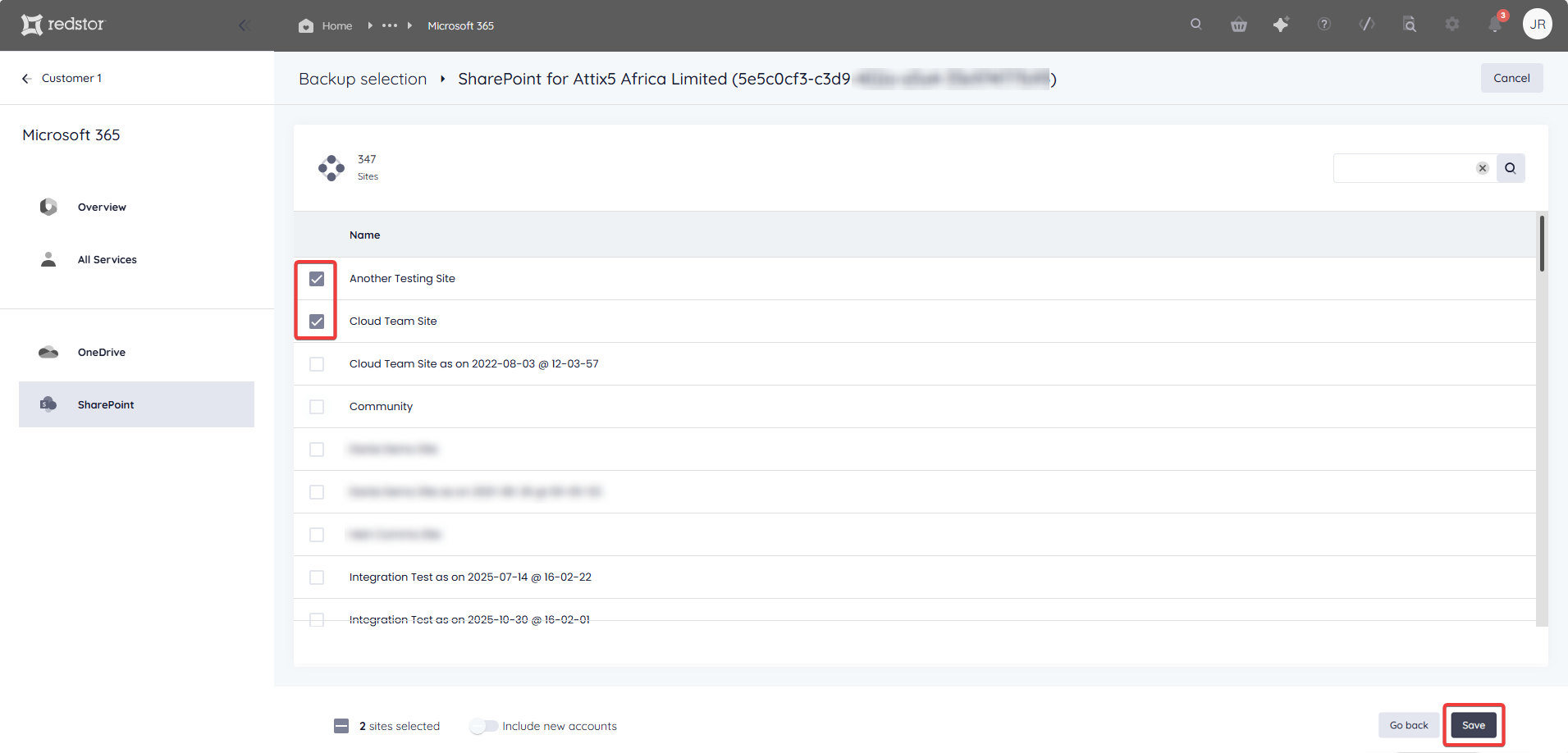Open the settings gear icon
Screen dimensions: 1568x753
(x=1452, y=24)
